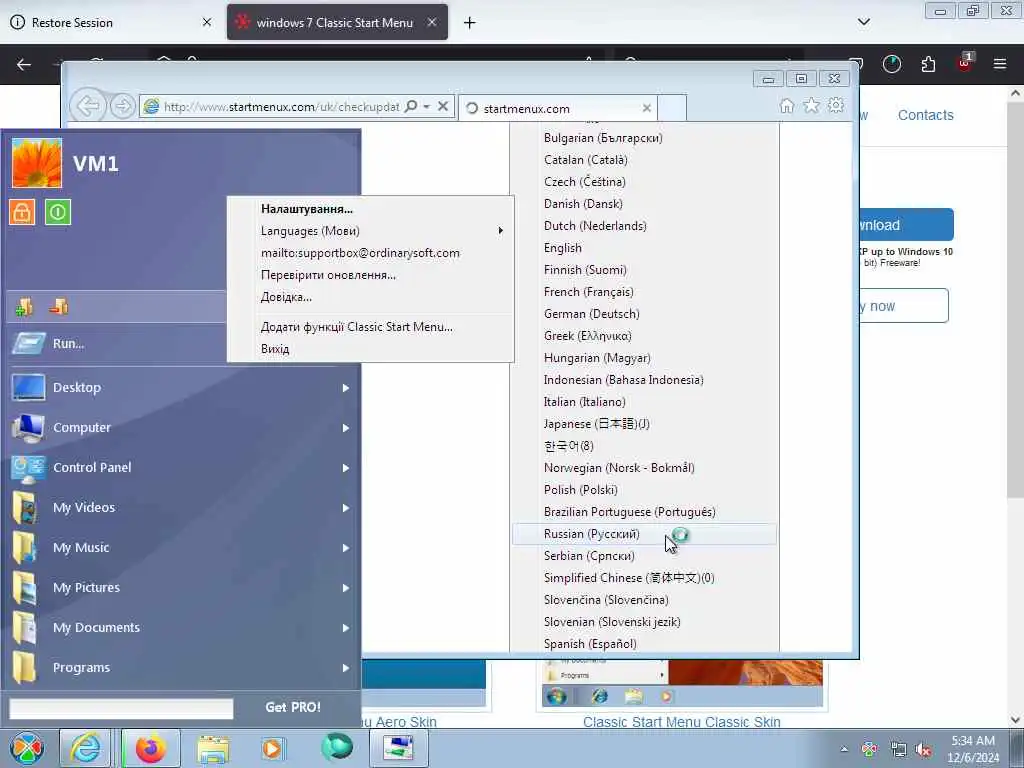Image resolution: width=1024 pixels, height=768 pixels.
Task: Switch to Restore Session Firefox tab
Action: (110, 22)
